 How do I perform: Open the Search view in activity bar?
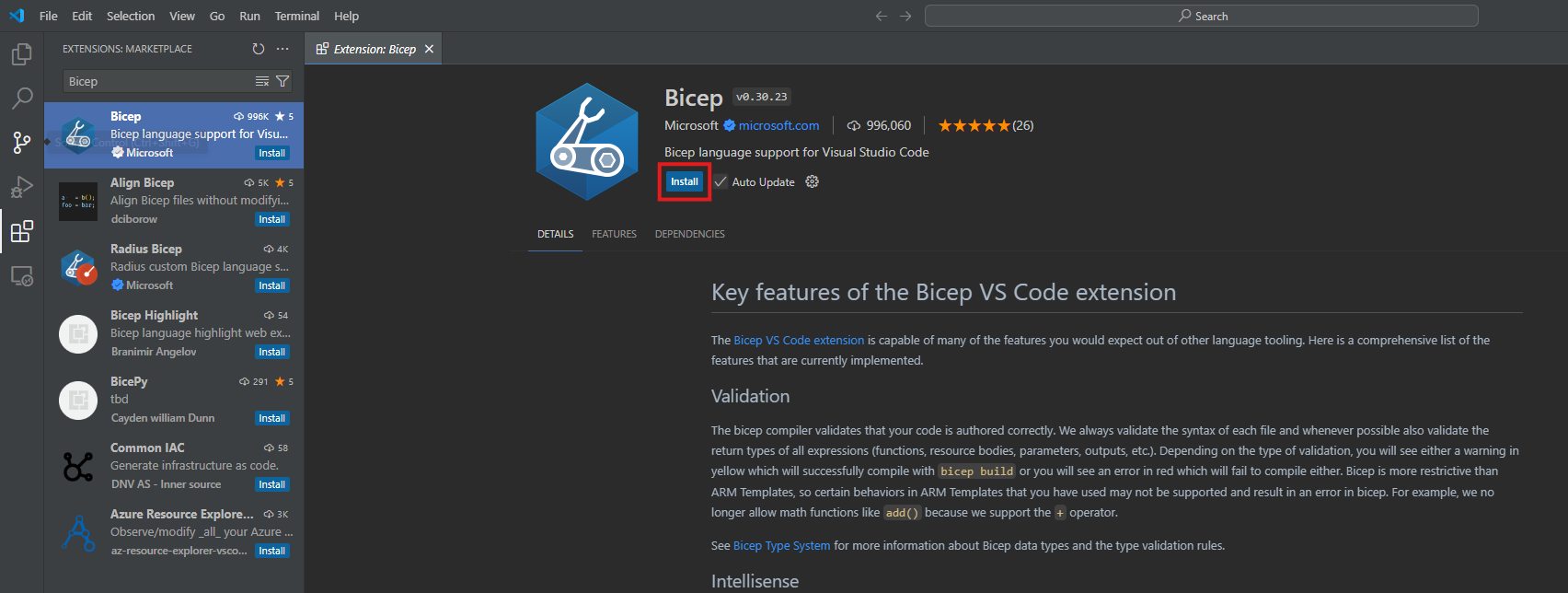pos(21,98)
